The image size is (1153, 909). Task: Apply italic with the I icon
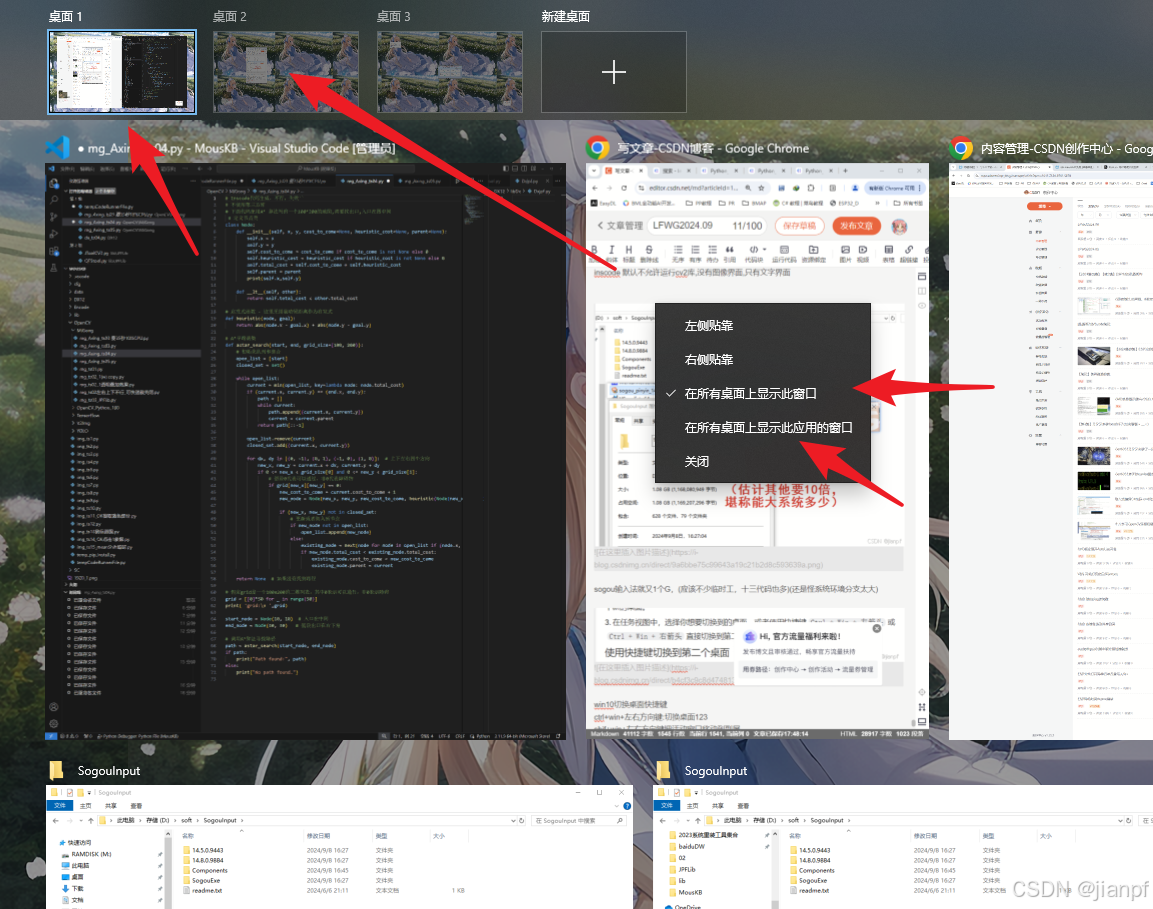612,252
